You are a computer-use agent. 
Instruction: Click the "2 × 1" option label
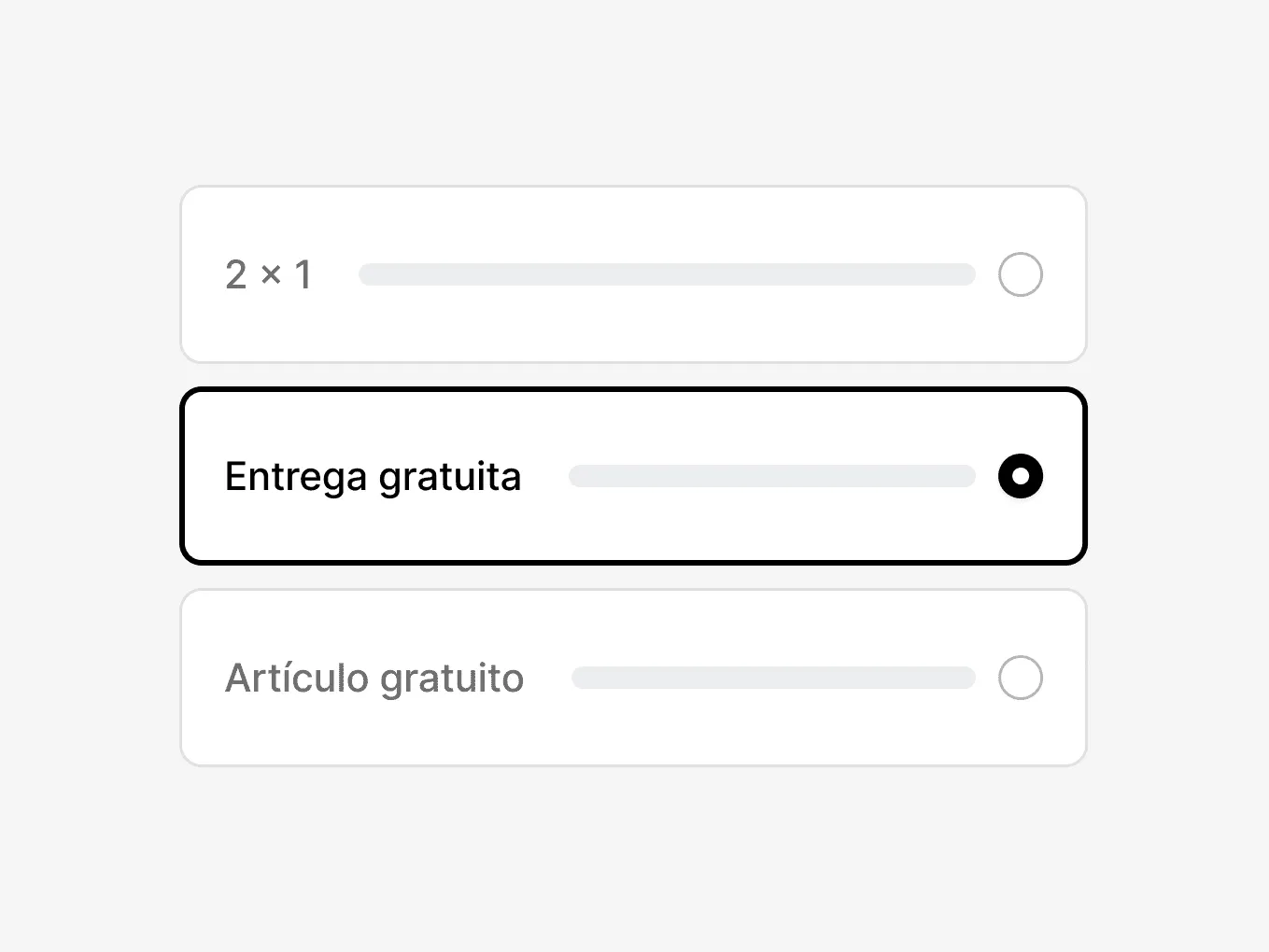click(x=268, y=274)
